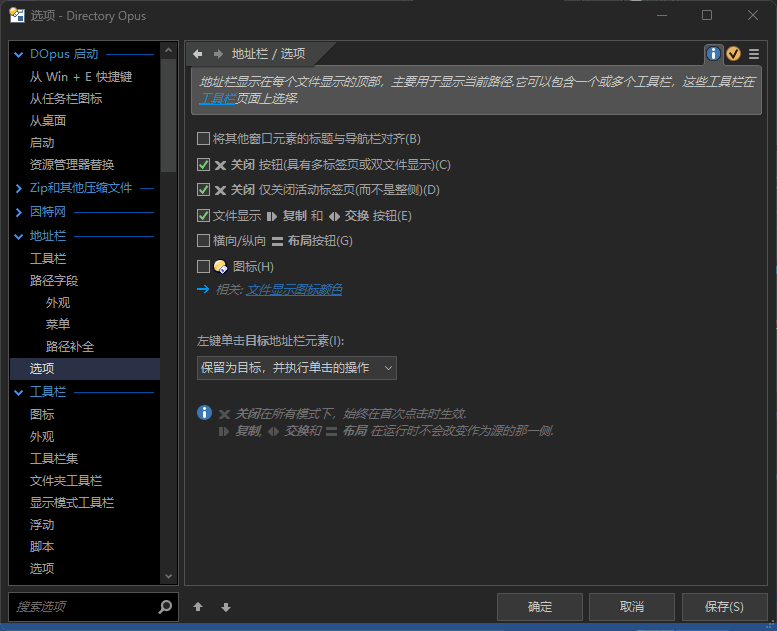This screenshot has height=631, width=777.
Task: Click the sidebar scrollbar down arrow
Action: coord(168,576)
